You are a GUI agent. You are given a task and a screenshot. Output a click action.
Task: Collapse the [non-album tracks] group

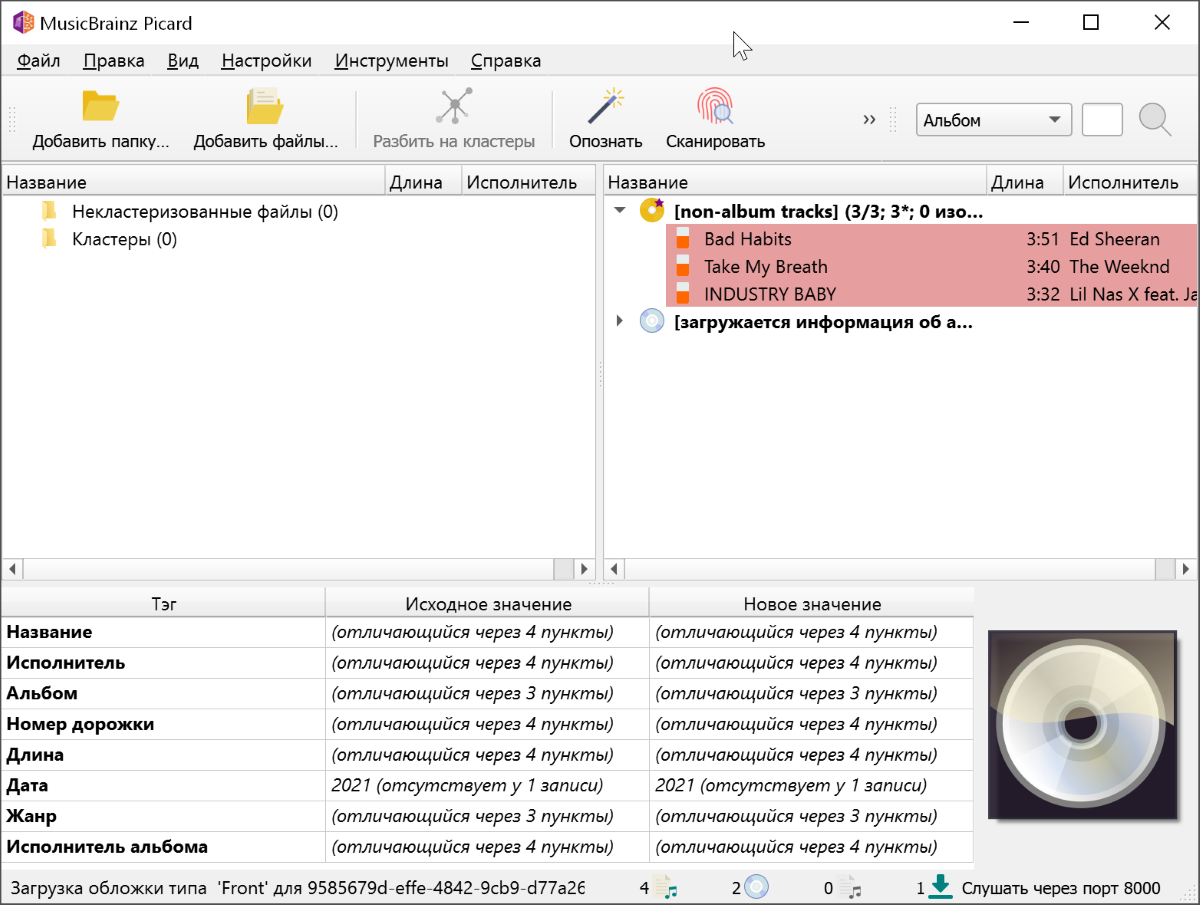pos(620,211)
